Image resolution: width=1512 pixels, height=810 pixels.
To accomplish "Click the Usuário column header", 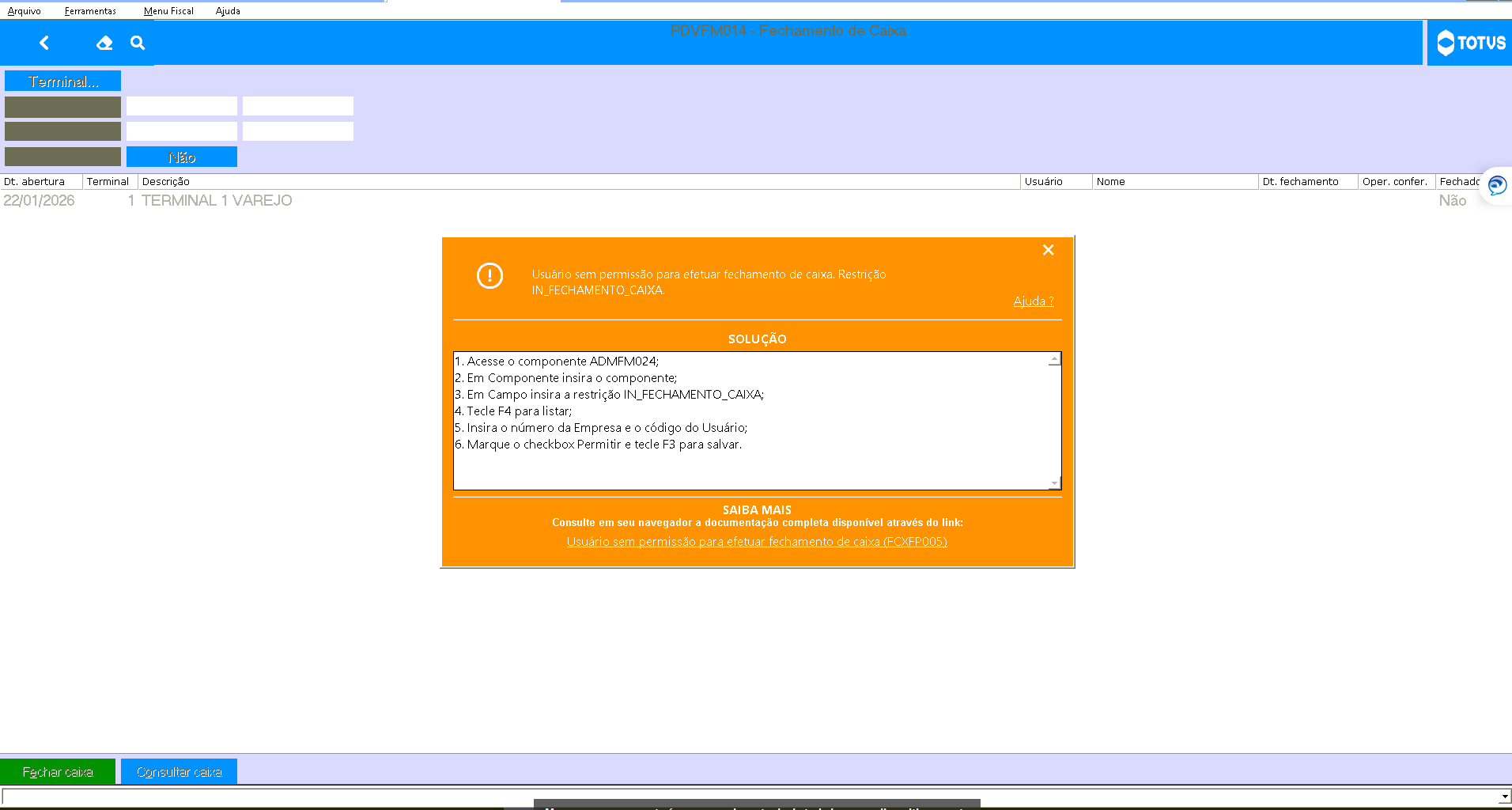I will pyautogui.click(x=1057, y=181).
